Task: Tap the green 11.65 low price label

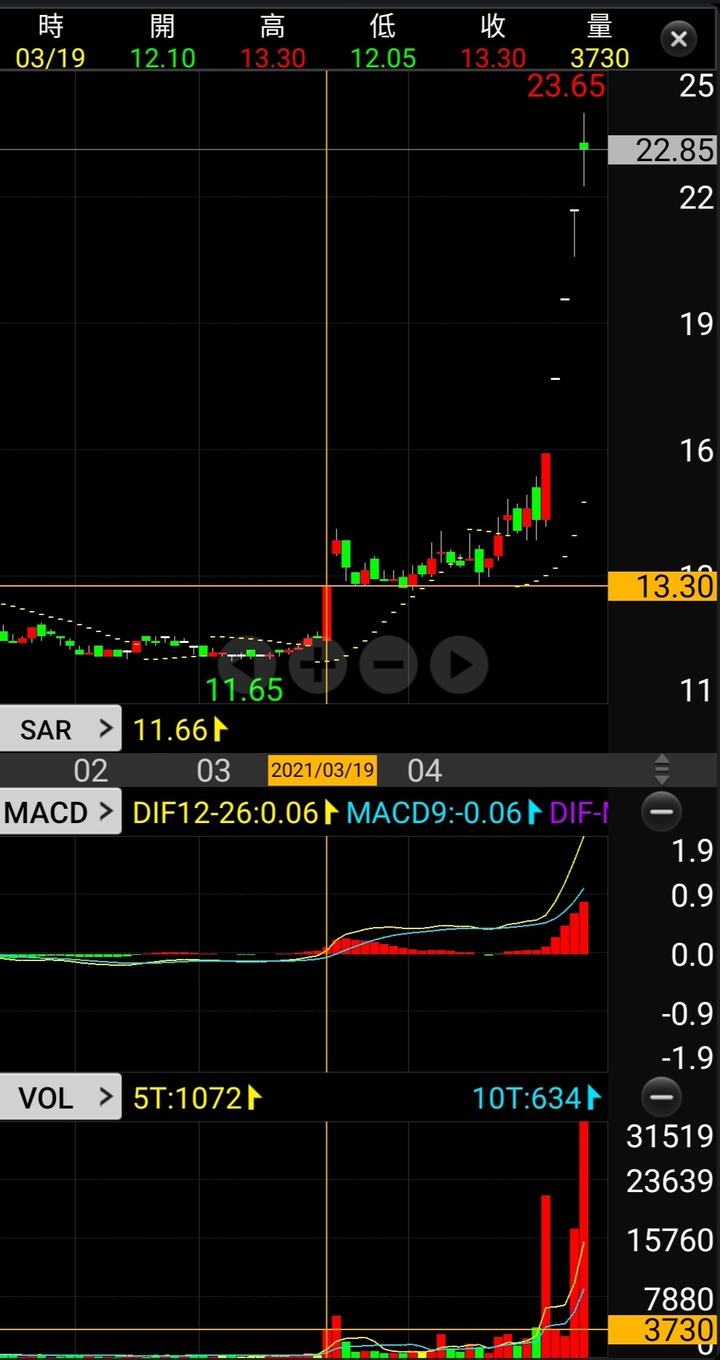Action: tap(244, 689)
